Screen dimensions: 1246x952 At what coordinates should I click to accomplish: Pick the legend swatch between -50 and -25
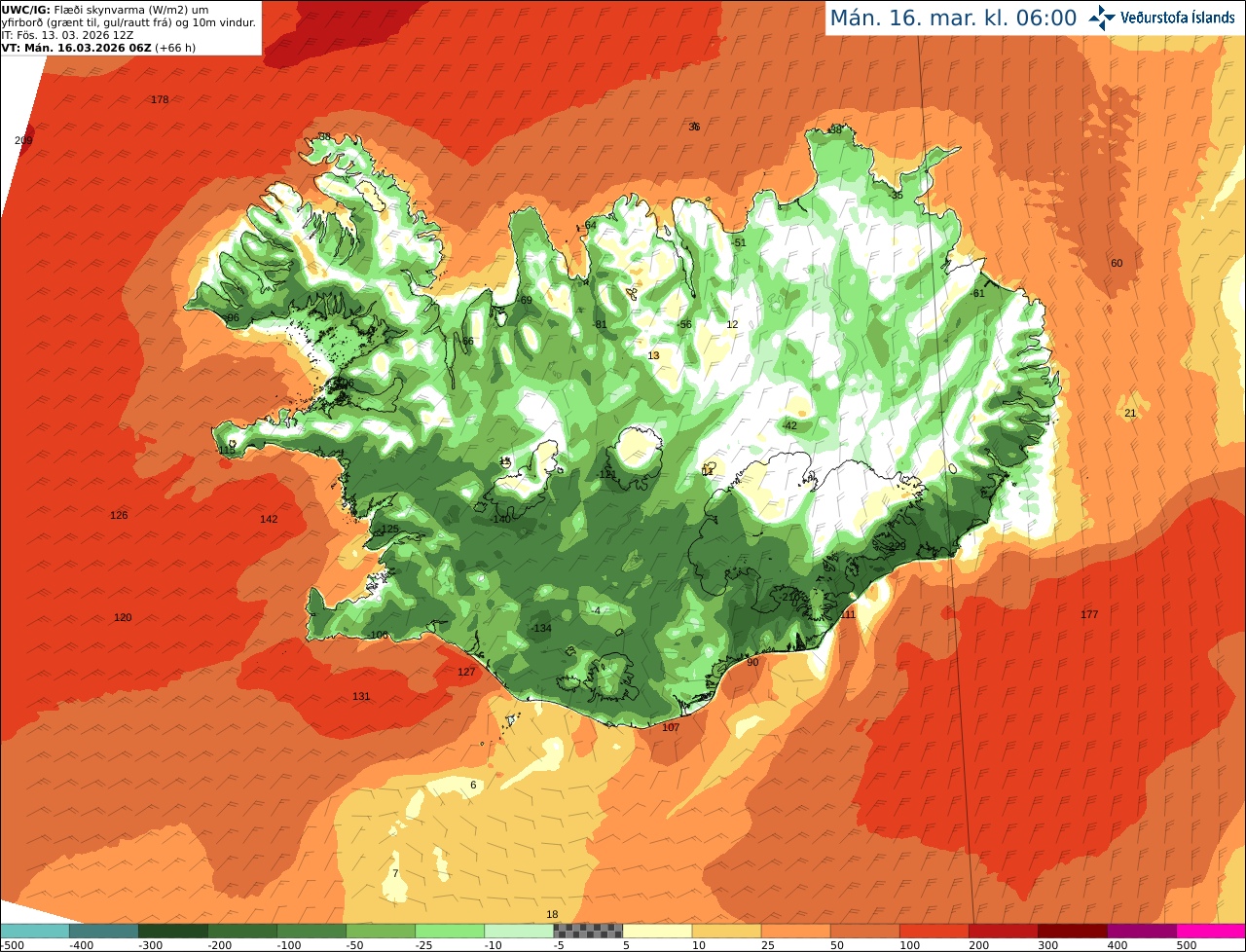pos(381,931)
